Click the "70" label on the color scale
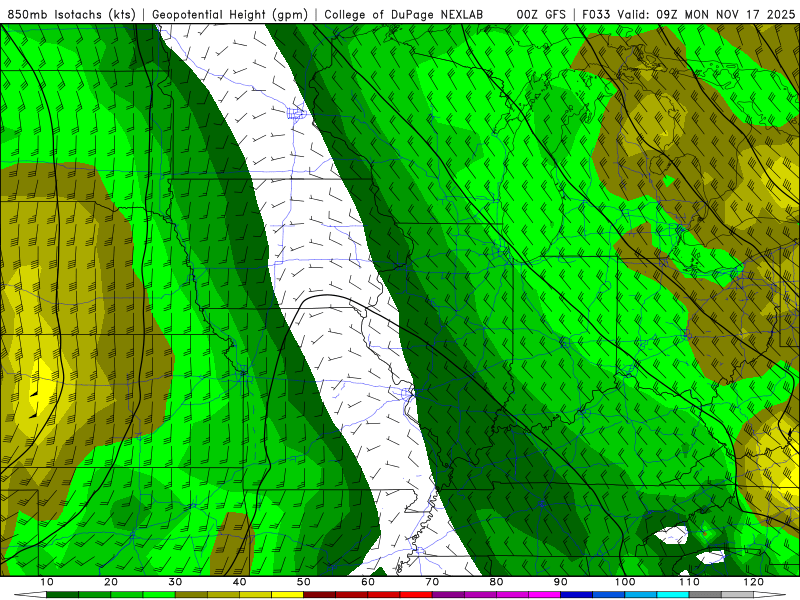The height and width of the screenshot is (600, 800). click(432, 582)
